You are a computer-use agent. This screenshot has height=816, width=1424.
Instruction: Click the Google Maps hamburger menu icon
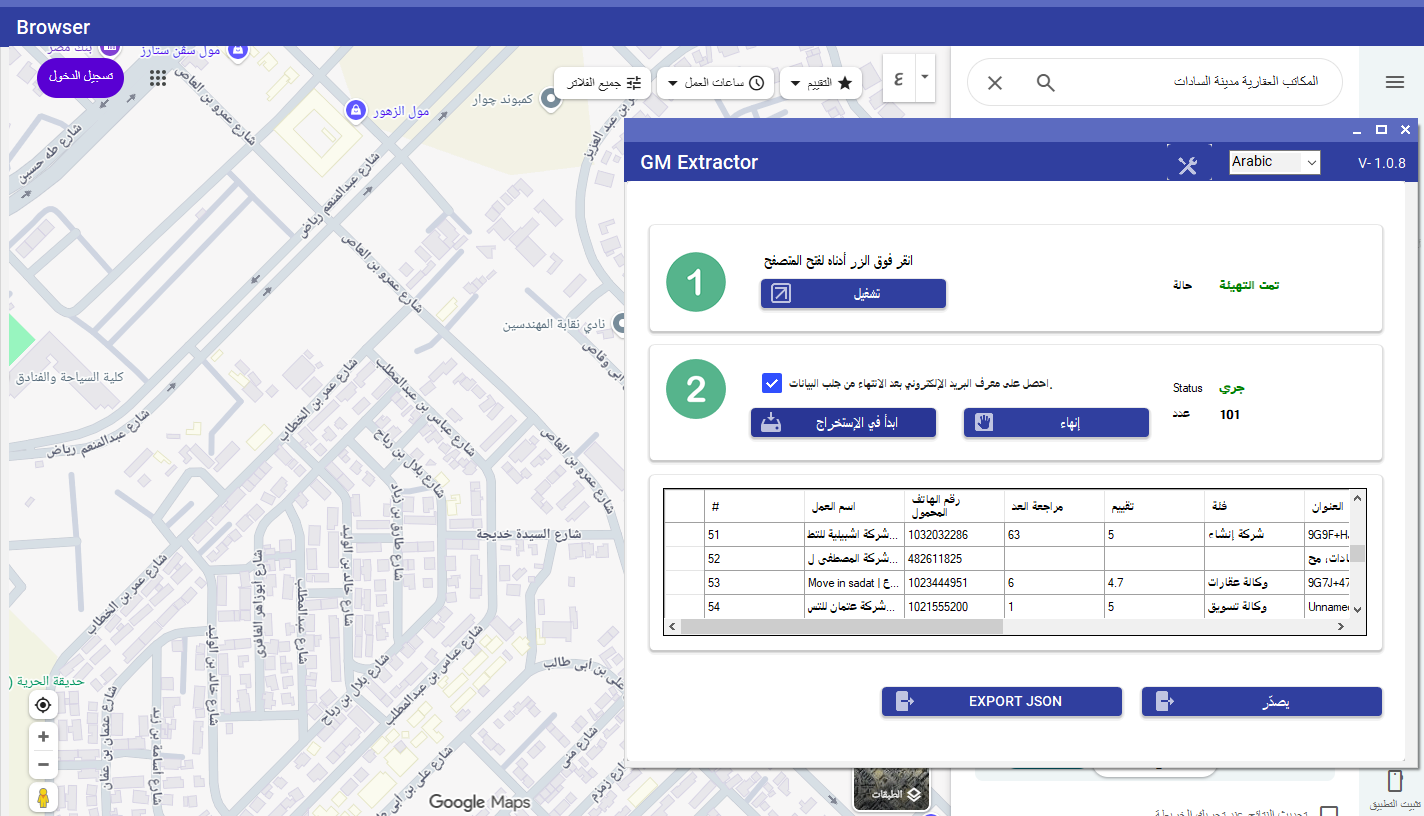1395,83
